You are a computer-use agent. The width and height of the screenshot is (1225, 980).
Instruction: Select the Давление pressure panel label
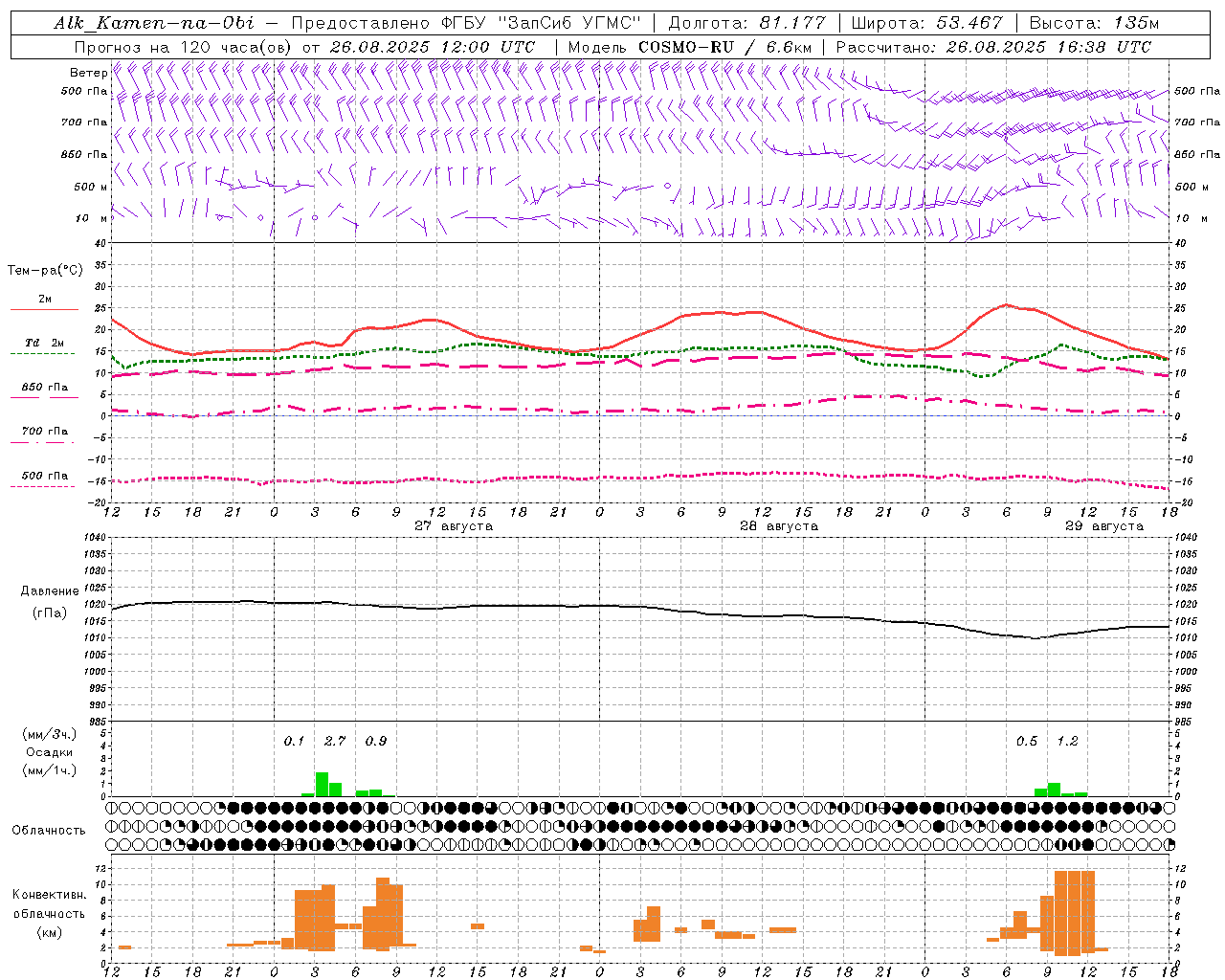[x=50, y=591]
